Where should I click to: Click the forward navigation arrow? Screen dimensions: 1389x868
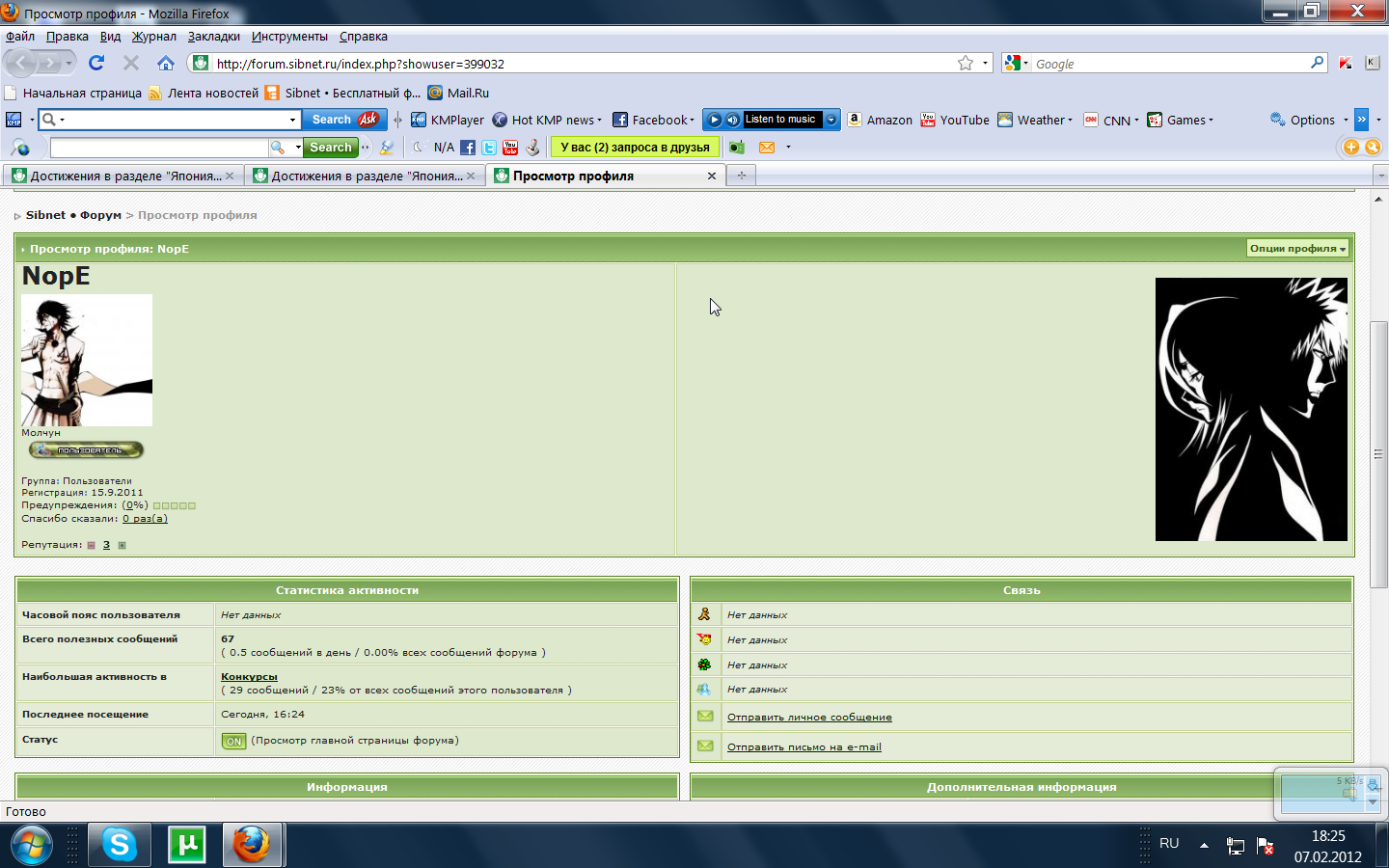(x=50, y=63)
